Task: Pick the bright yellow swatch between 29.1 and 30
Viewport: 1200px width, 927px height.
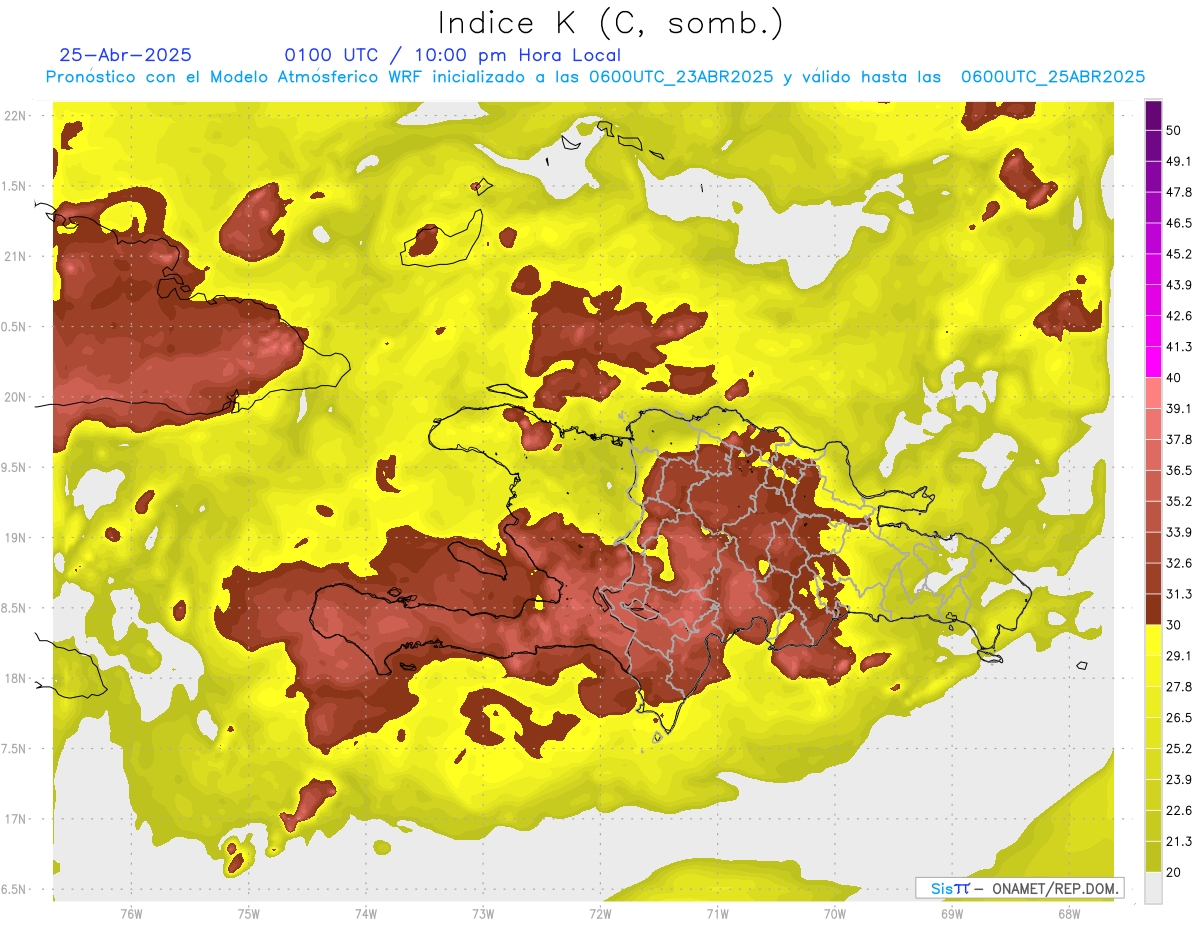Action: point(1153,640)
